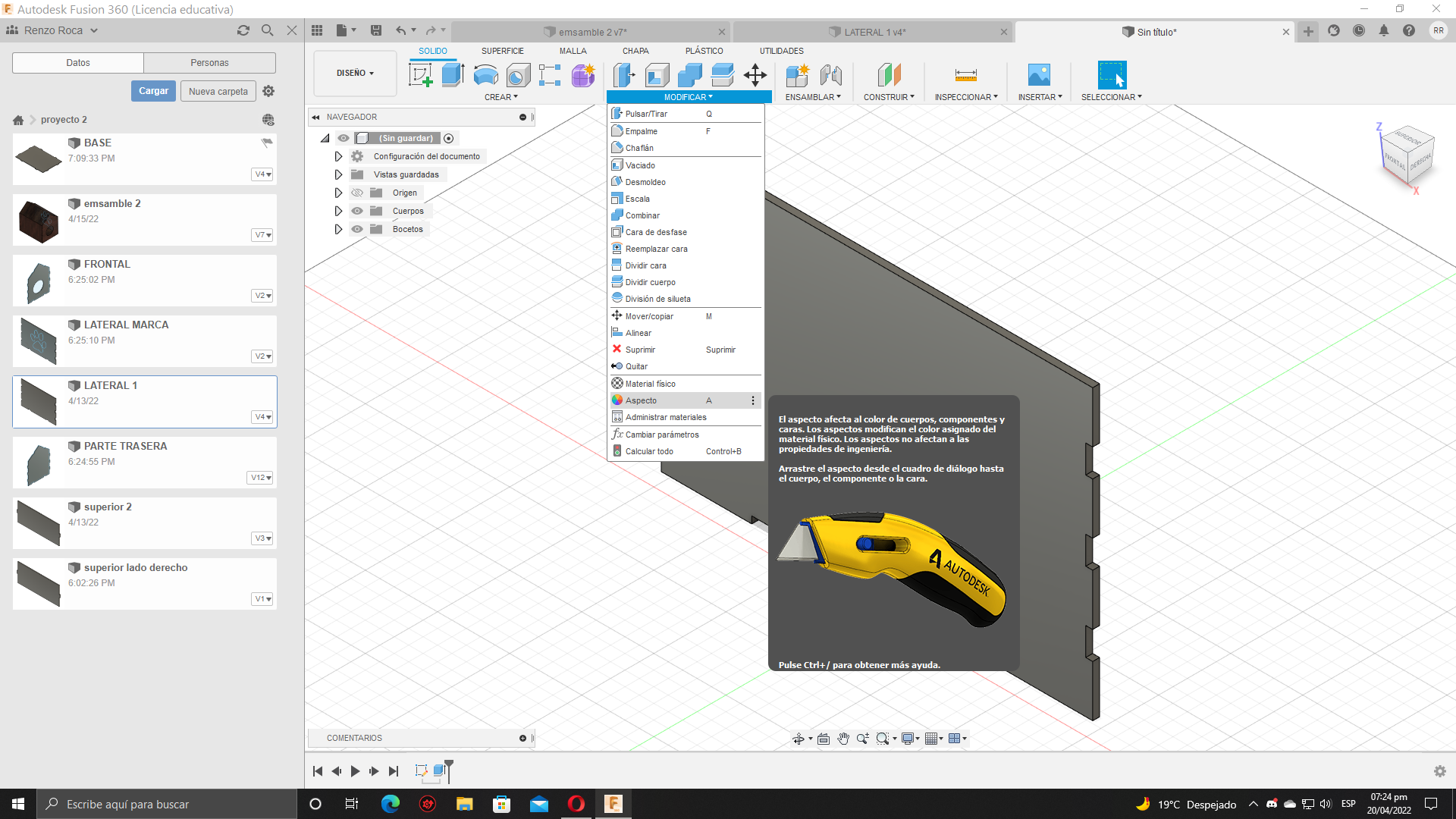The width and height of the screenshot is (1456, 819).
Task: Activate the Sin guardar component radio button
Action: pyautogui.click(x=449, y=138)
